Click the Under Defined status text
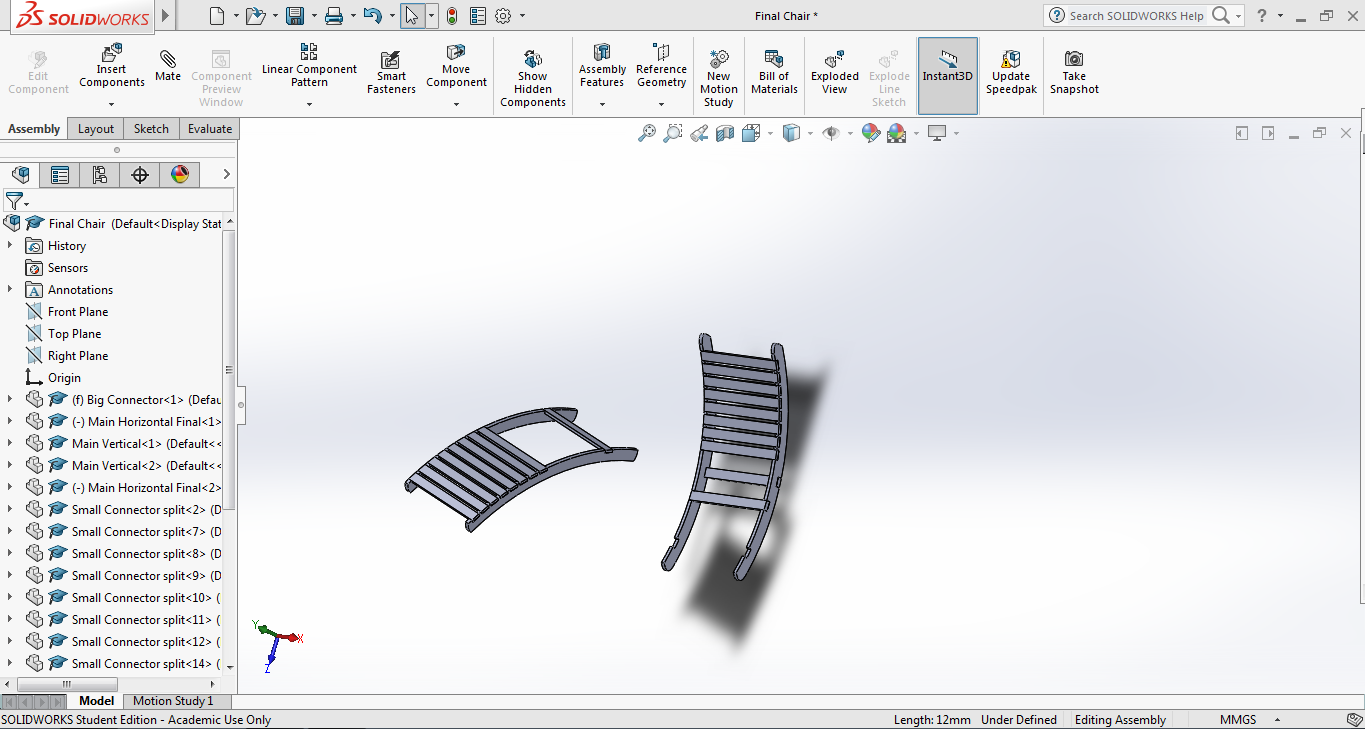Image resolution: width=1365 pixels, height=729 pixels. (x=1019, y=720)
